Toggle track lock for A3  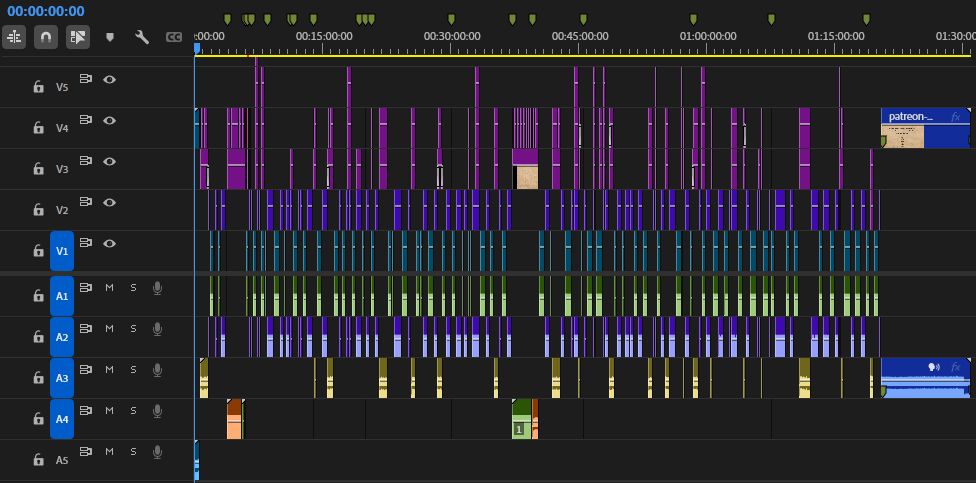point(38,377)
